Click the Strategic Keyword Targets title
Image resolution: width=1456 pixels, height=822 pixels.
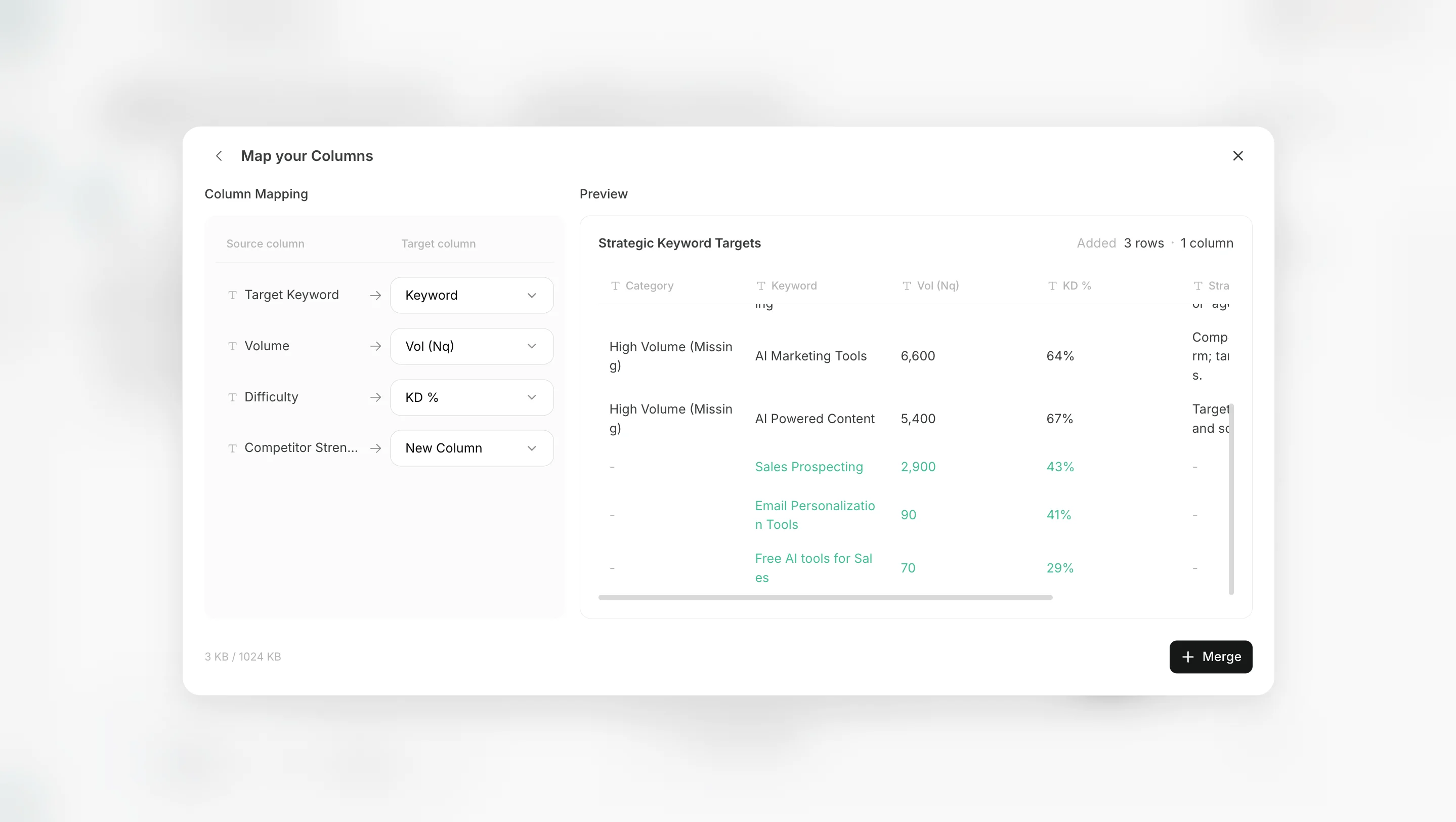click(679, 243)
